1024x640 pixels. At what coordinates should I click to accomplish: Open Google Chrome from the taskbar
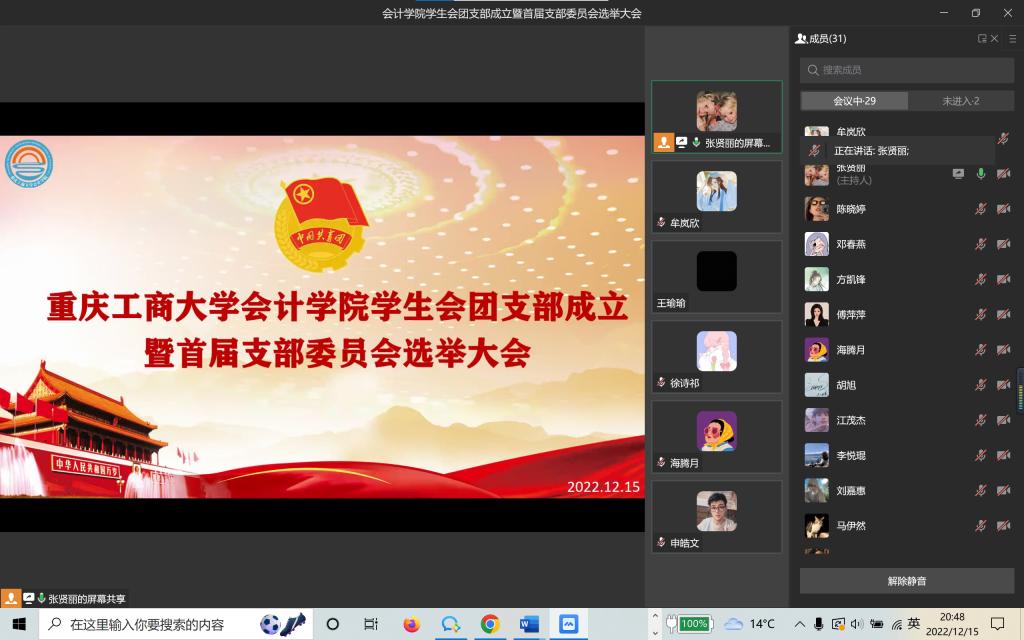pos(490,624)
